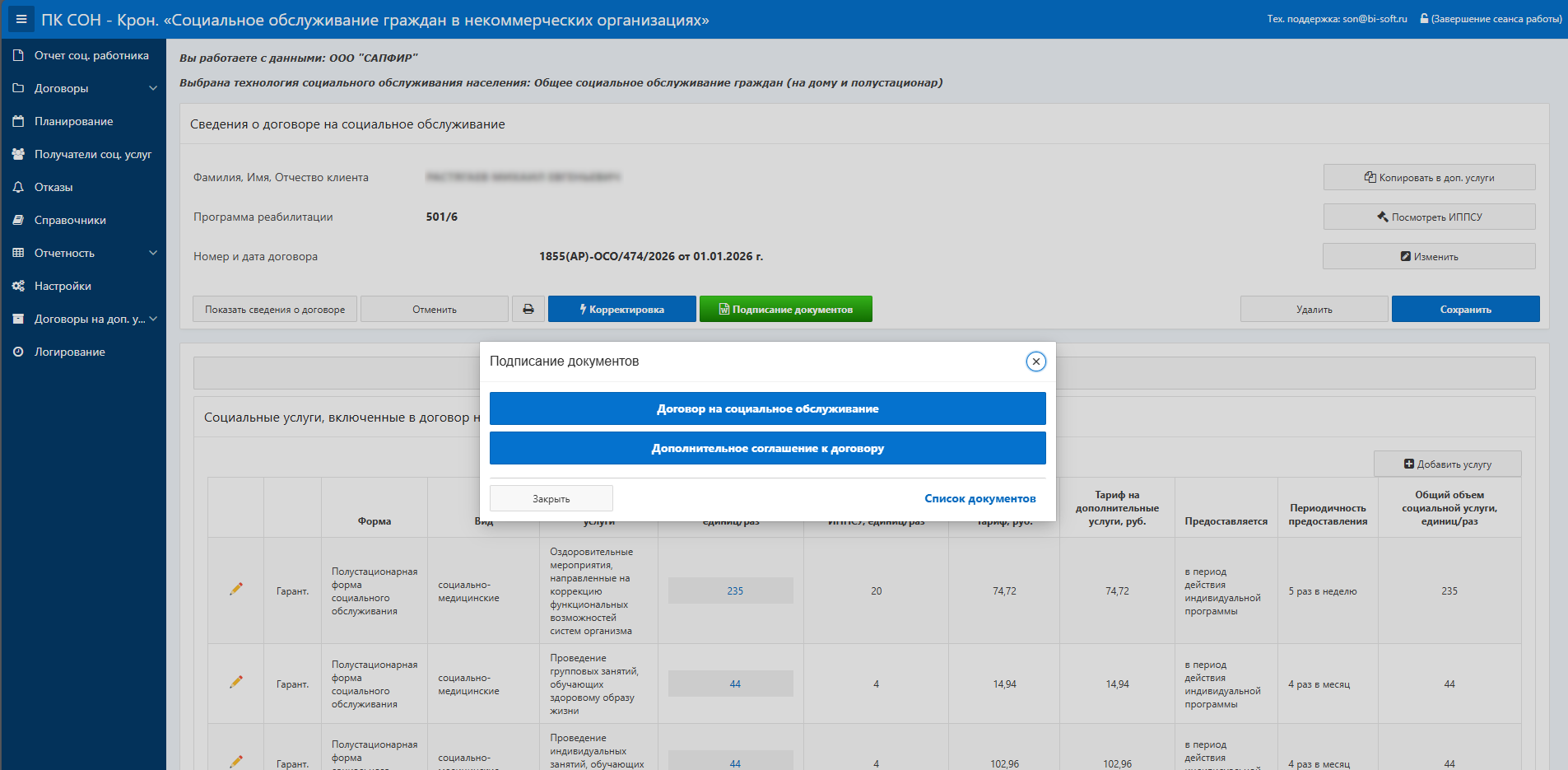The height and width of the screenshot is (770, 1568).
Task: Click the hamburger menu icon in header
Action: click(x=21, y=19)
